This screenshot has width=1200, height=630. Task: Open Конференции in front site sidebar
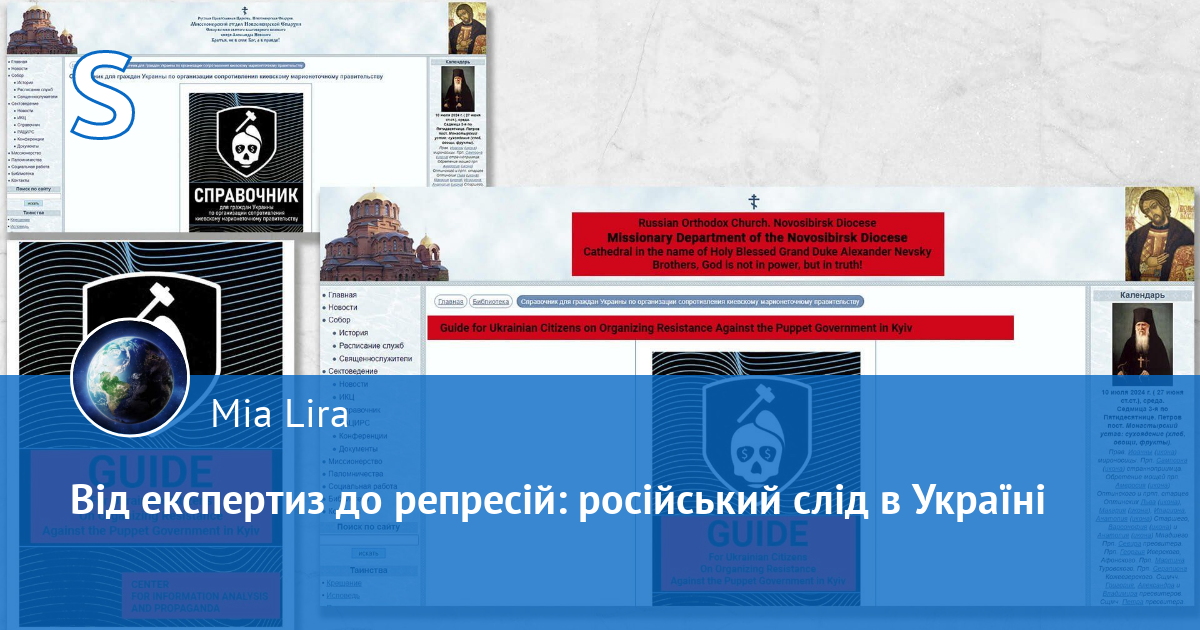[363, 436]
